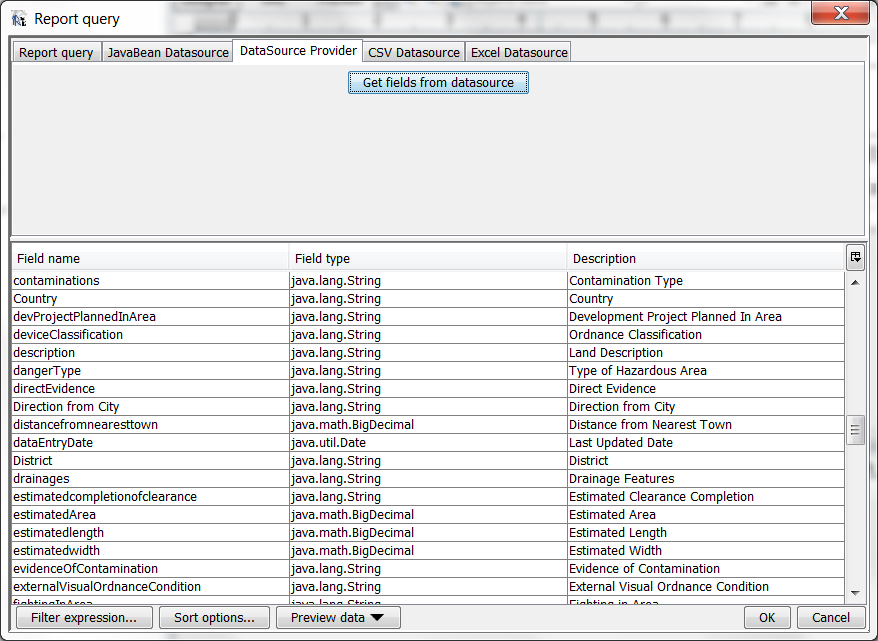Click the Sort options button
This screenshot has height=641, width=878.
click(x=214, y=618)
